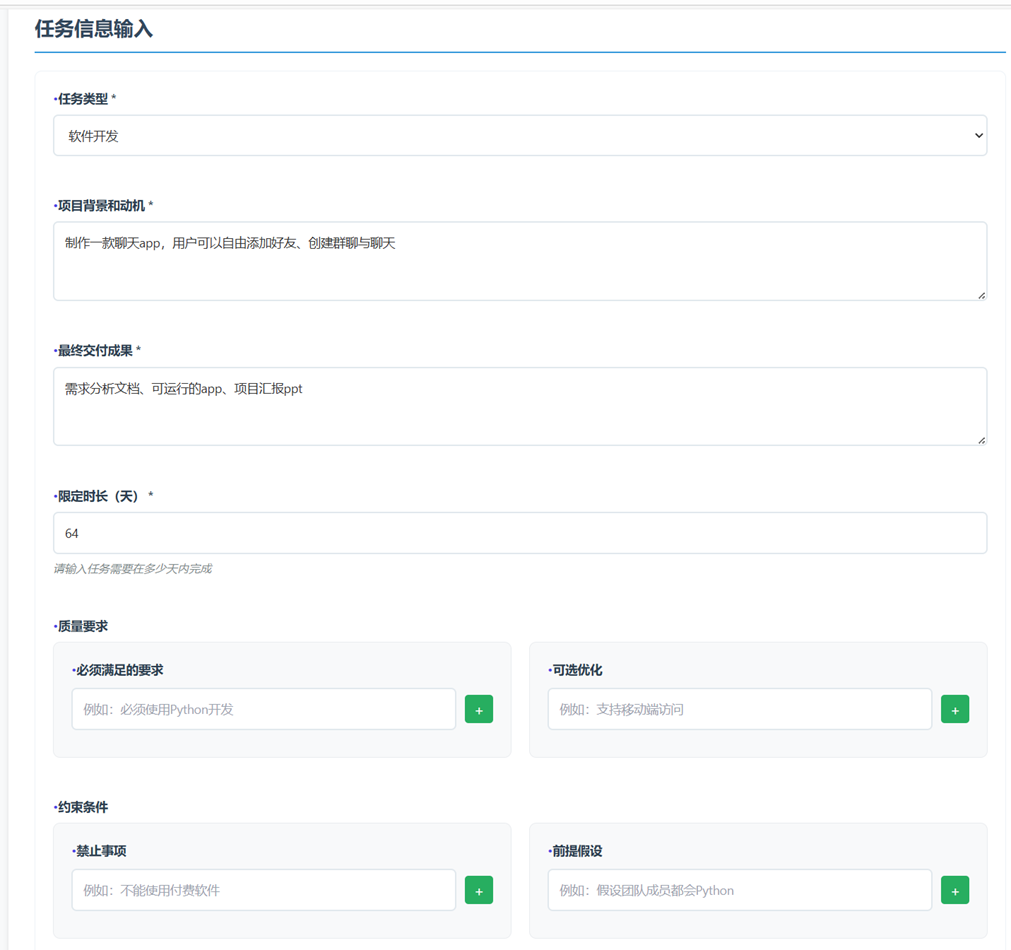
Task: Click the duration field showing 64
Action: (519, 533)
